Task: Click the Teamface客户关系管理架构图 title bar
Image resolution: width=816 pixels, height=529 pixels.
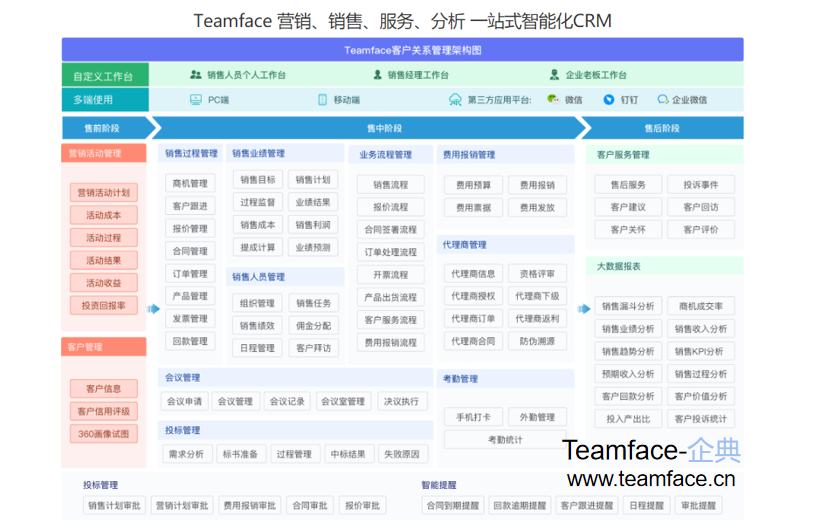Action: [402, 50]
